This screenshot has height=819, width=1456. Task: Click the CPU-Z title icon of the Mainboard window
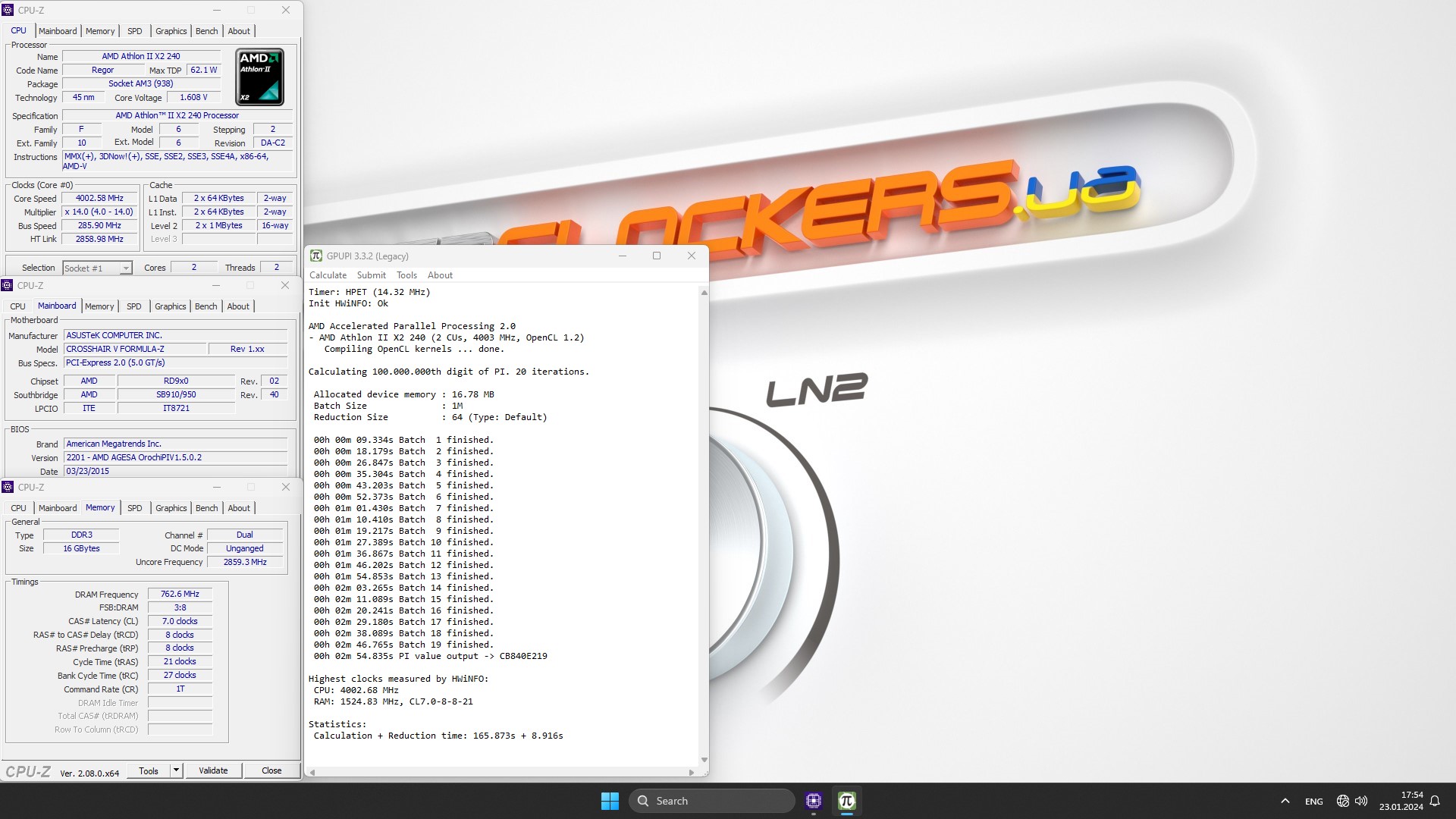tap(7, 285)
